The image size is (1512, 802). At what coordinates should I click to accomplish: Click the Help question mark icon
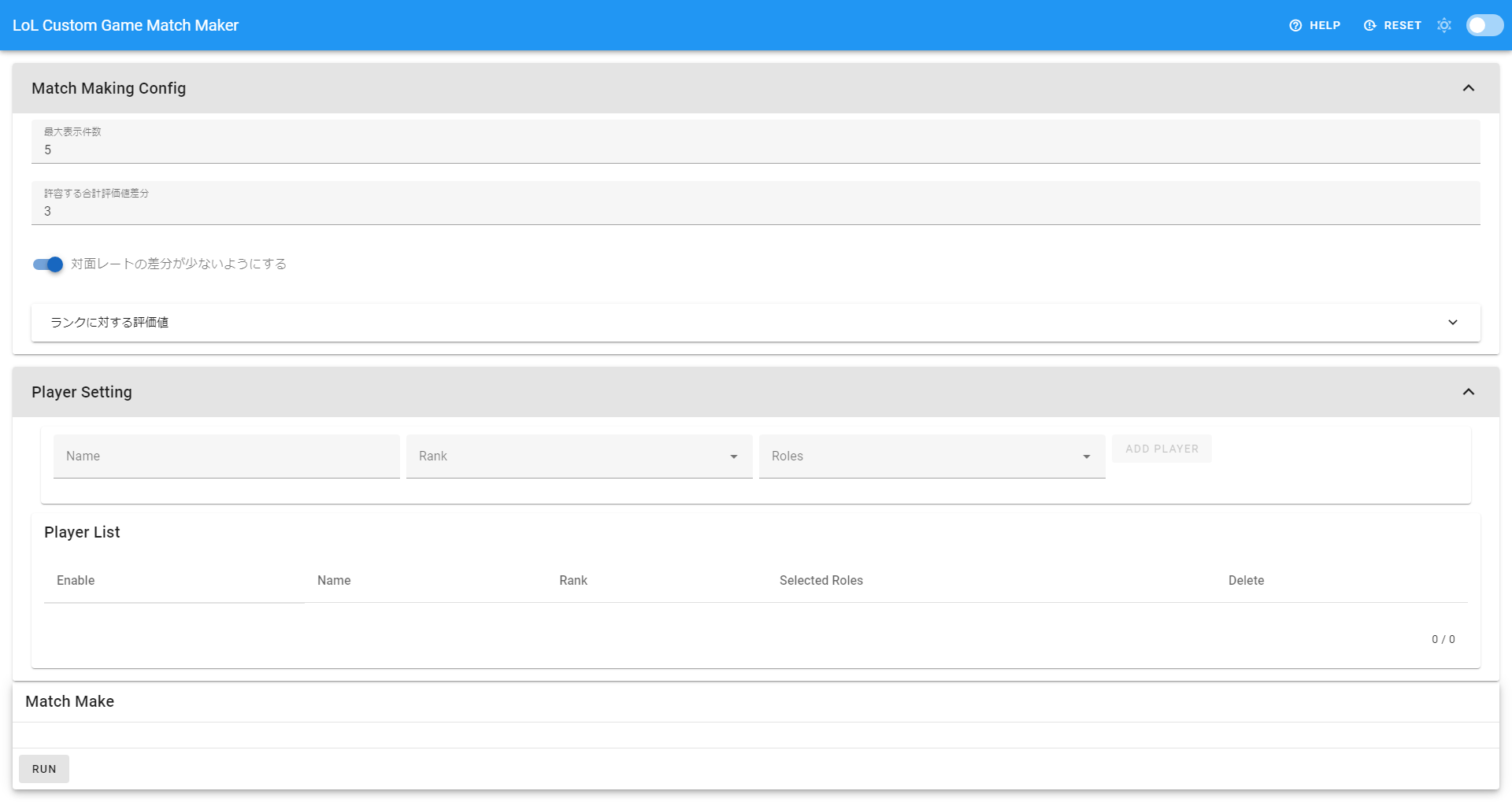[1295, 24]
